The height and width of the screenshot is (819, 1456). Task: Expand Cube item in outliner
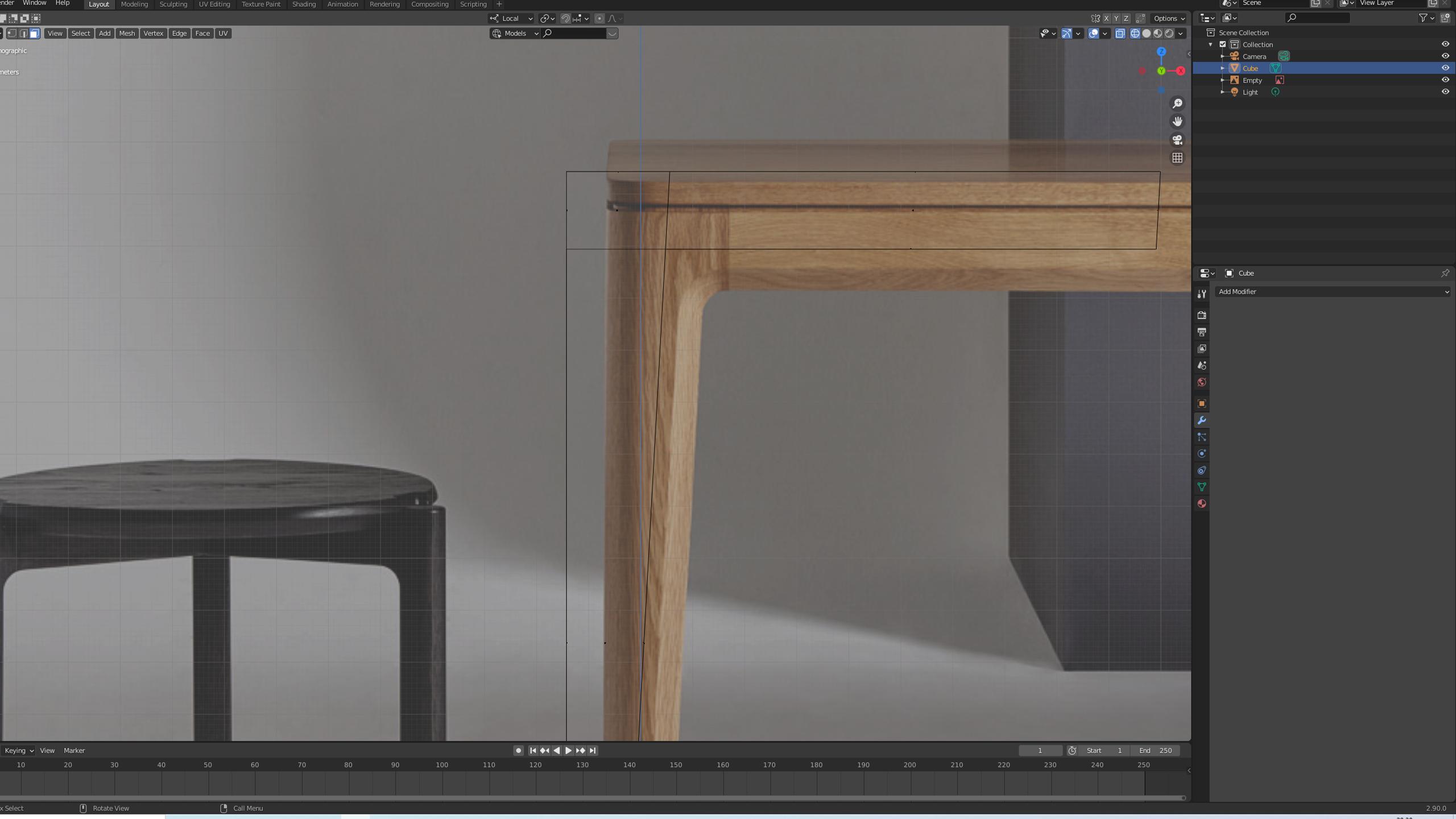(1222, 68)
